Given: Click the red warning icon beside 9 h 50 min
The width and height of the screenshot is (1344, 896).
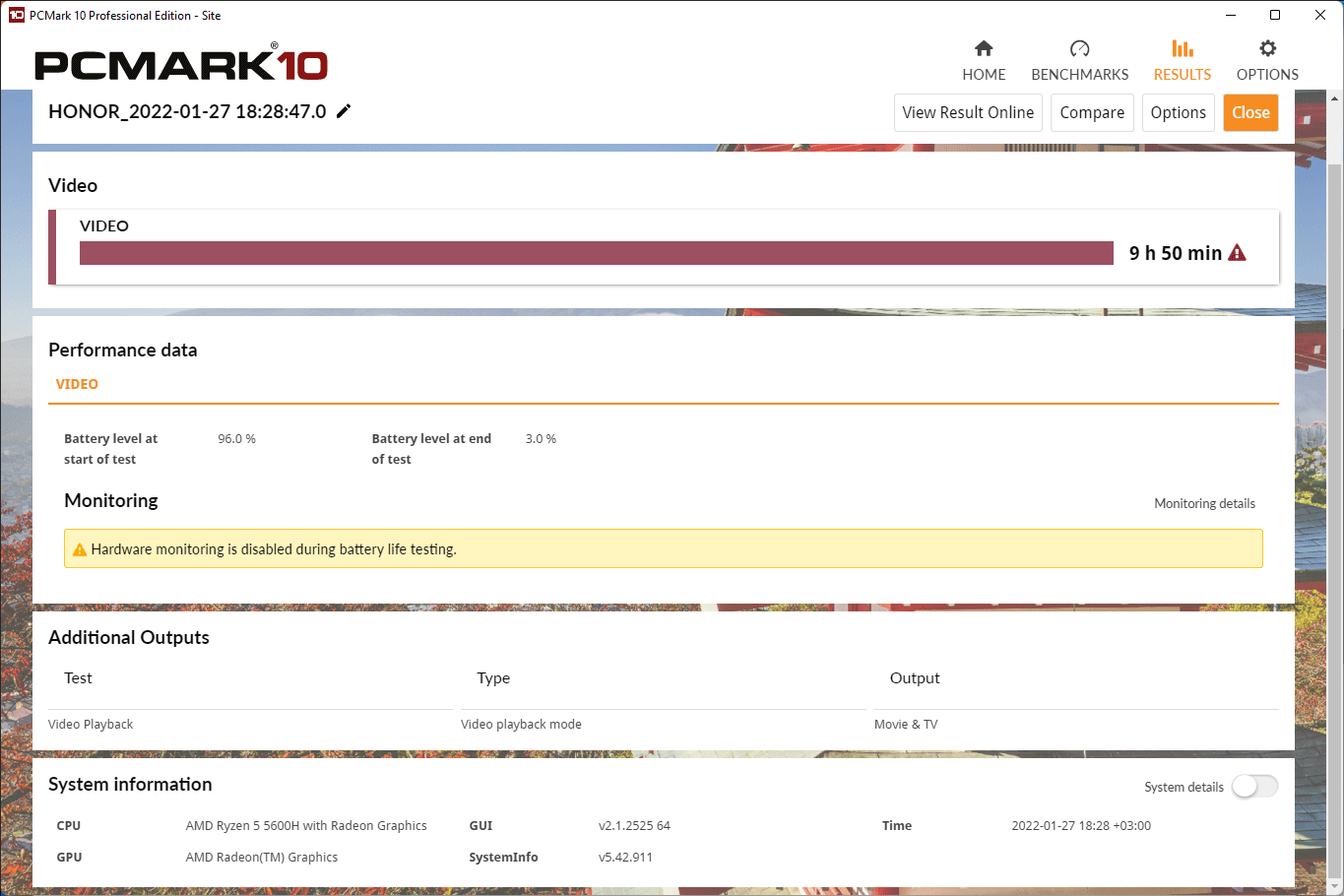Looking at the screenshot, I should [x=1238, y=253].
